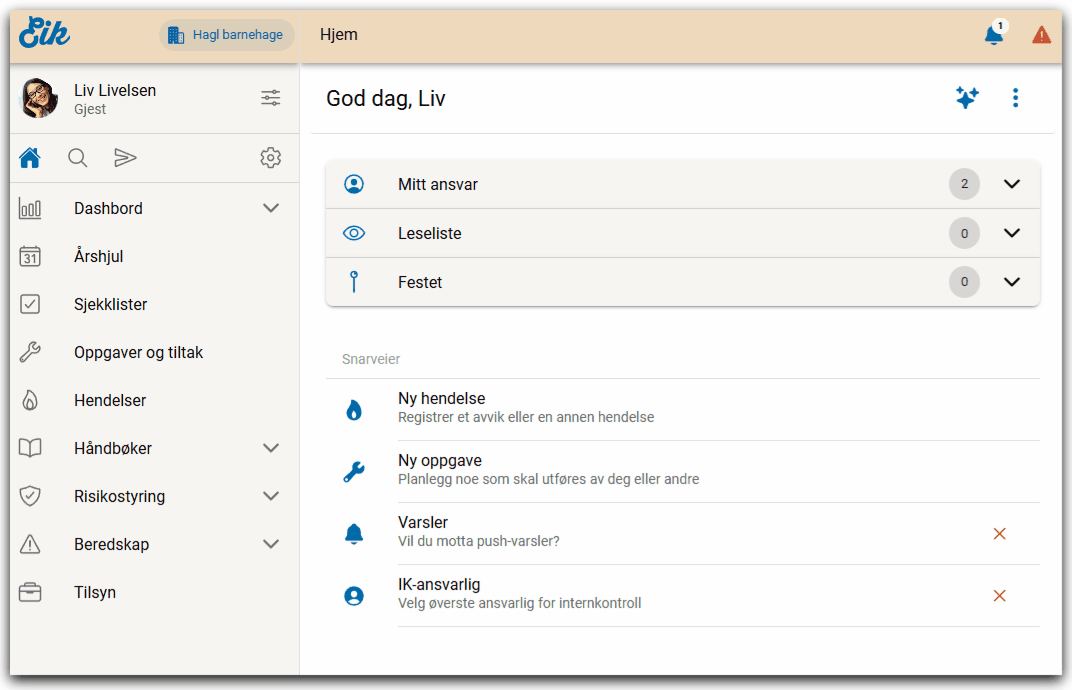Dismiss the IK-ansvarlig shortcut
The image size is (1072, 690).
[999, 596]
